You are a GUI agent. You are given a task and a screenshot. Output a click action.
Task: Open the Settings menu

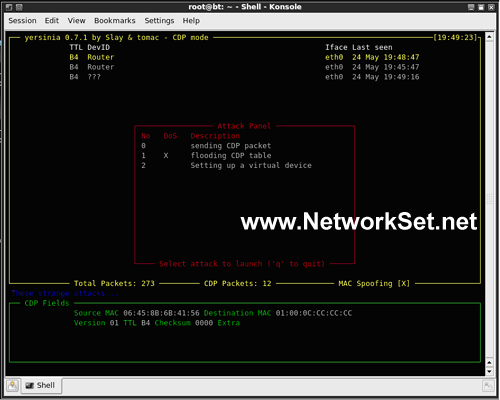point(159,21)
